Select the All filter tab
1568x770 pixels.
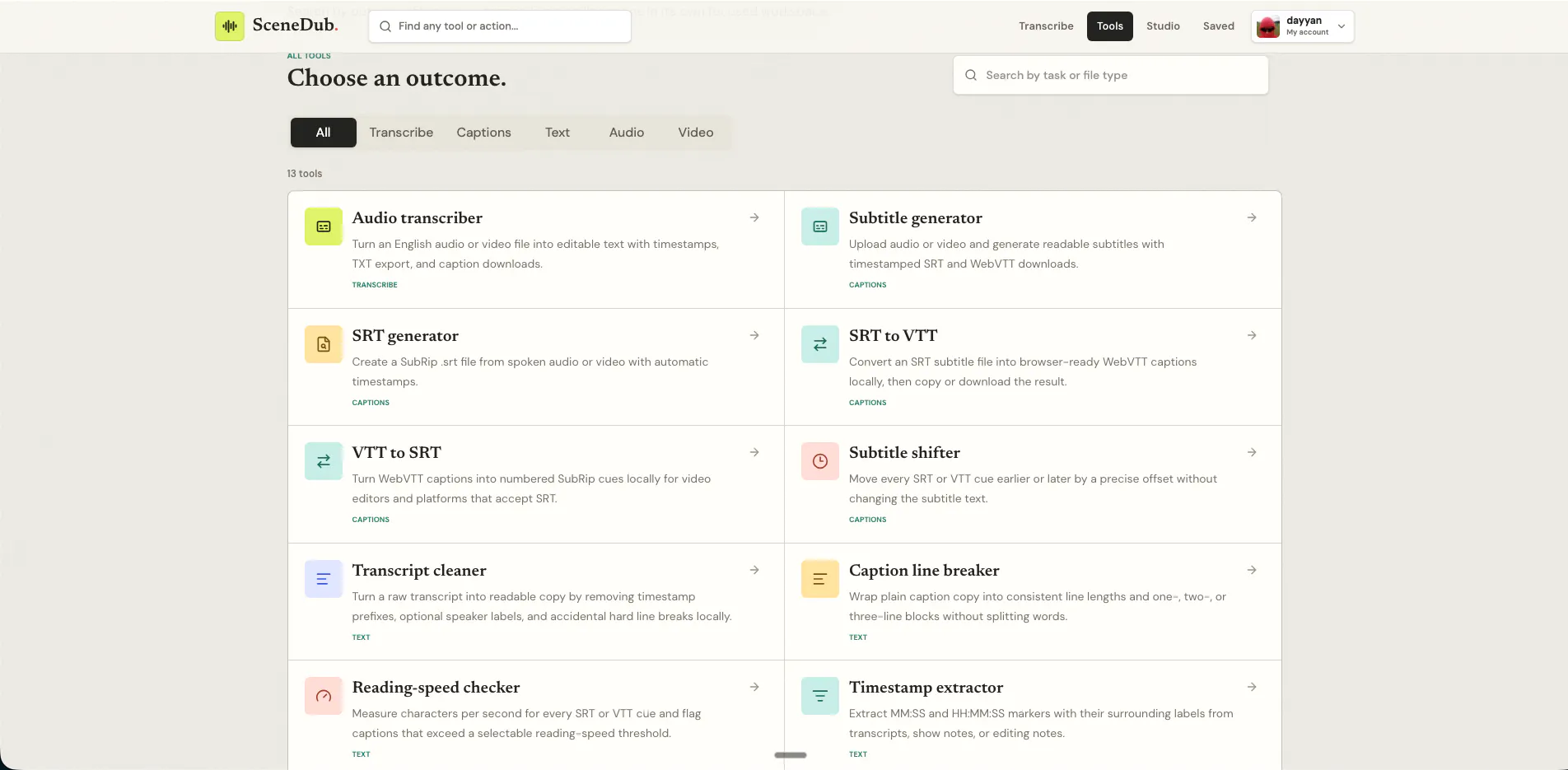click(324, 133)
